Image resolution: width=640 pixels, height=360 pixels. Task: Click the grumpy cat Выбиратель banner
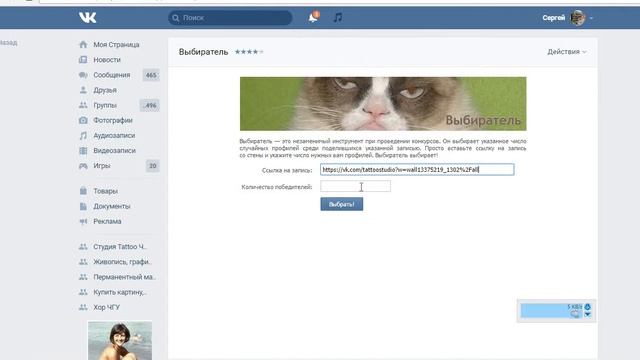click(x=383, y=104)
